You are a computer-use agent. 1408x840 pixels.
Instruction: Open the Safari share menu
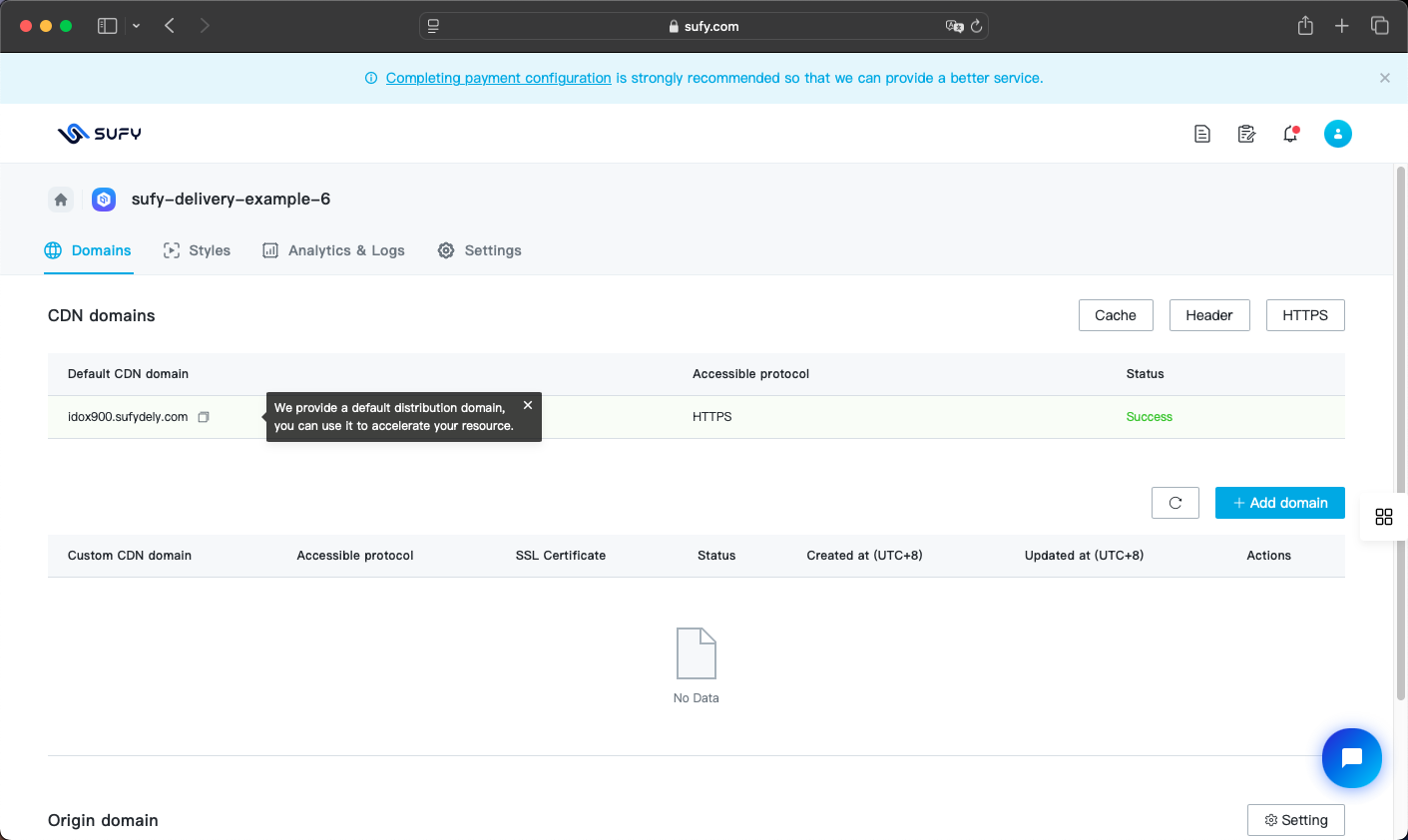1305,26
